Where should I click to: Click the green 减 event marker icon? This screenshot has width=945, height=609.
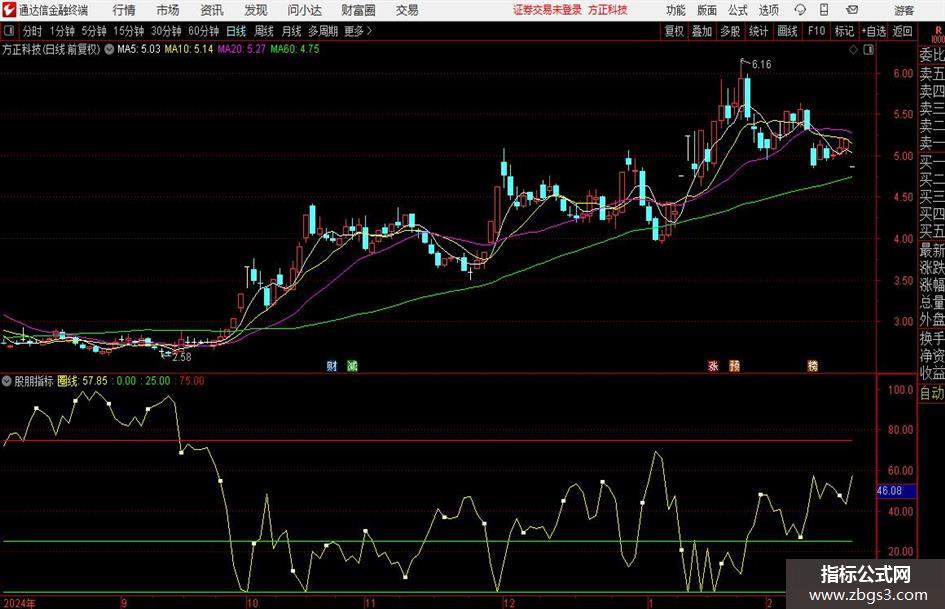click(x=353, y=366)
